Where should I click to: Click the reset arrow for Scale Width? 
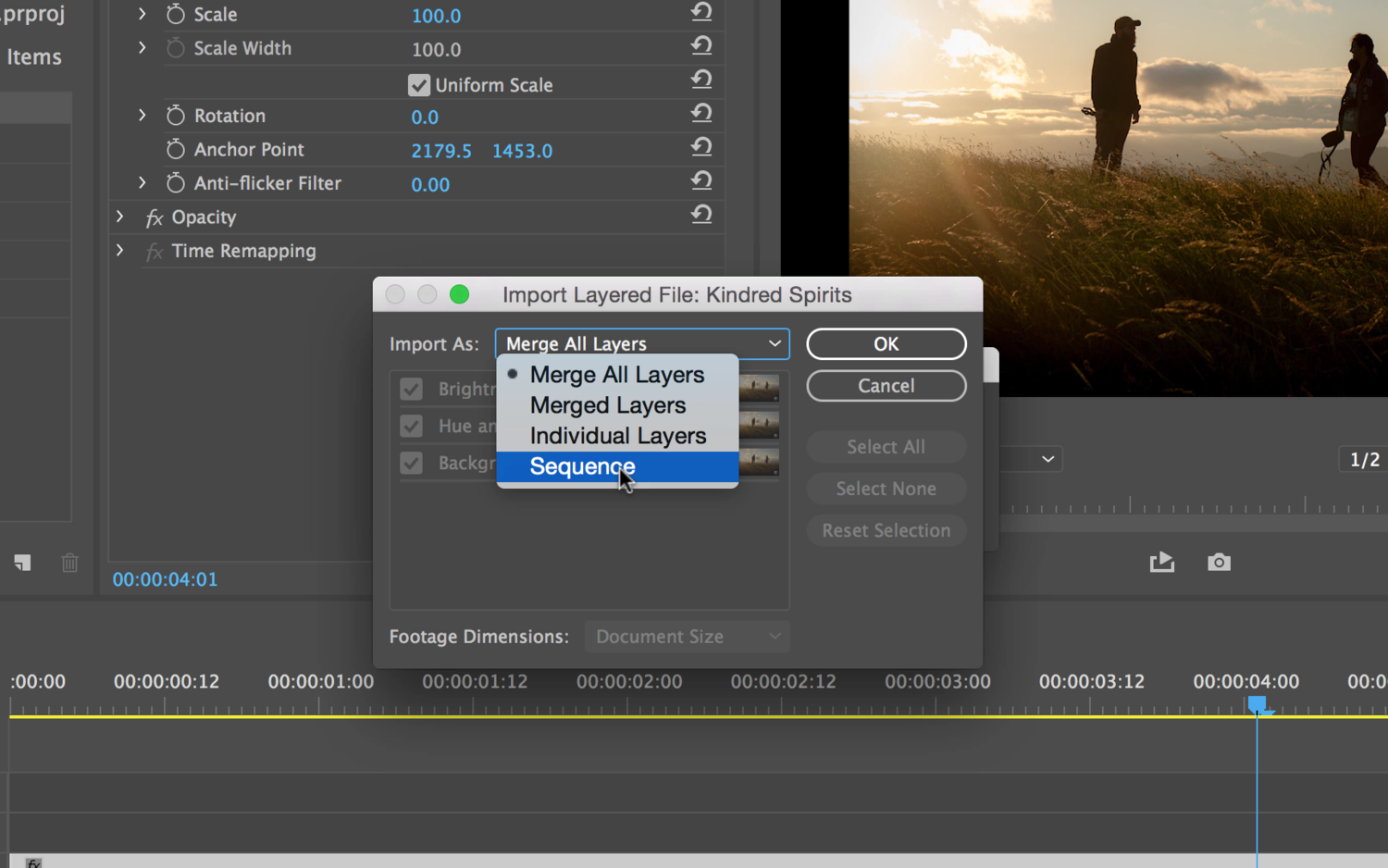click(700, 45)
